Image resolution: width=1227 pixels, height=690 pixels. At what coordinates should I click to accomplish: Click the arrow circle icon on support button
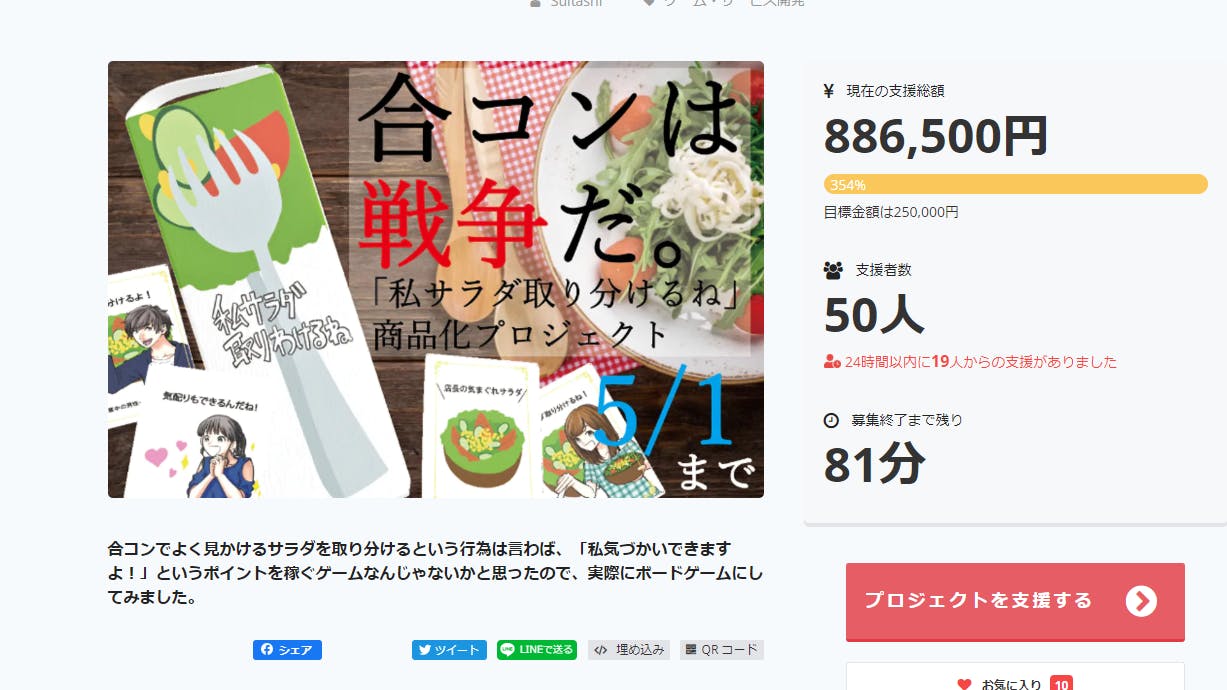tap(1141, 601)
